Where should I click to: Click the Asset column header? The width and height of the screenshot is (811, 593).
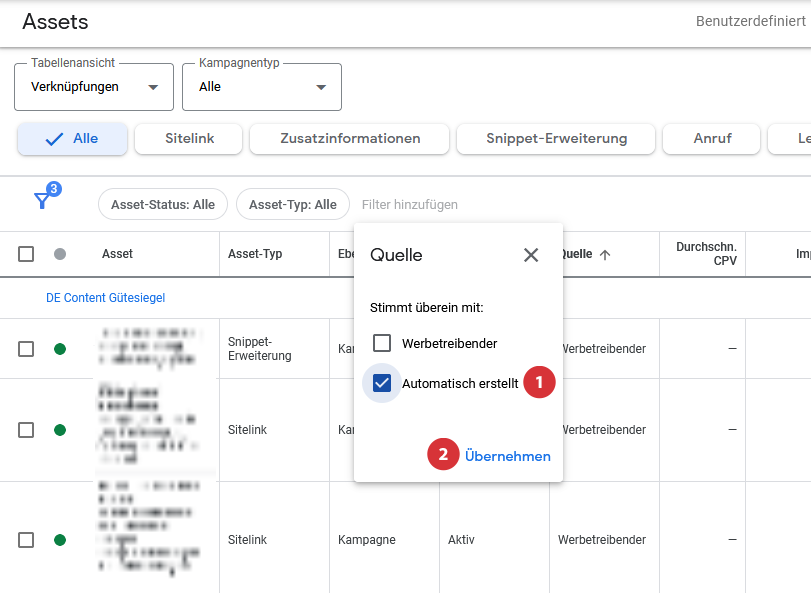(117, 254)
